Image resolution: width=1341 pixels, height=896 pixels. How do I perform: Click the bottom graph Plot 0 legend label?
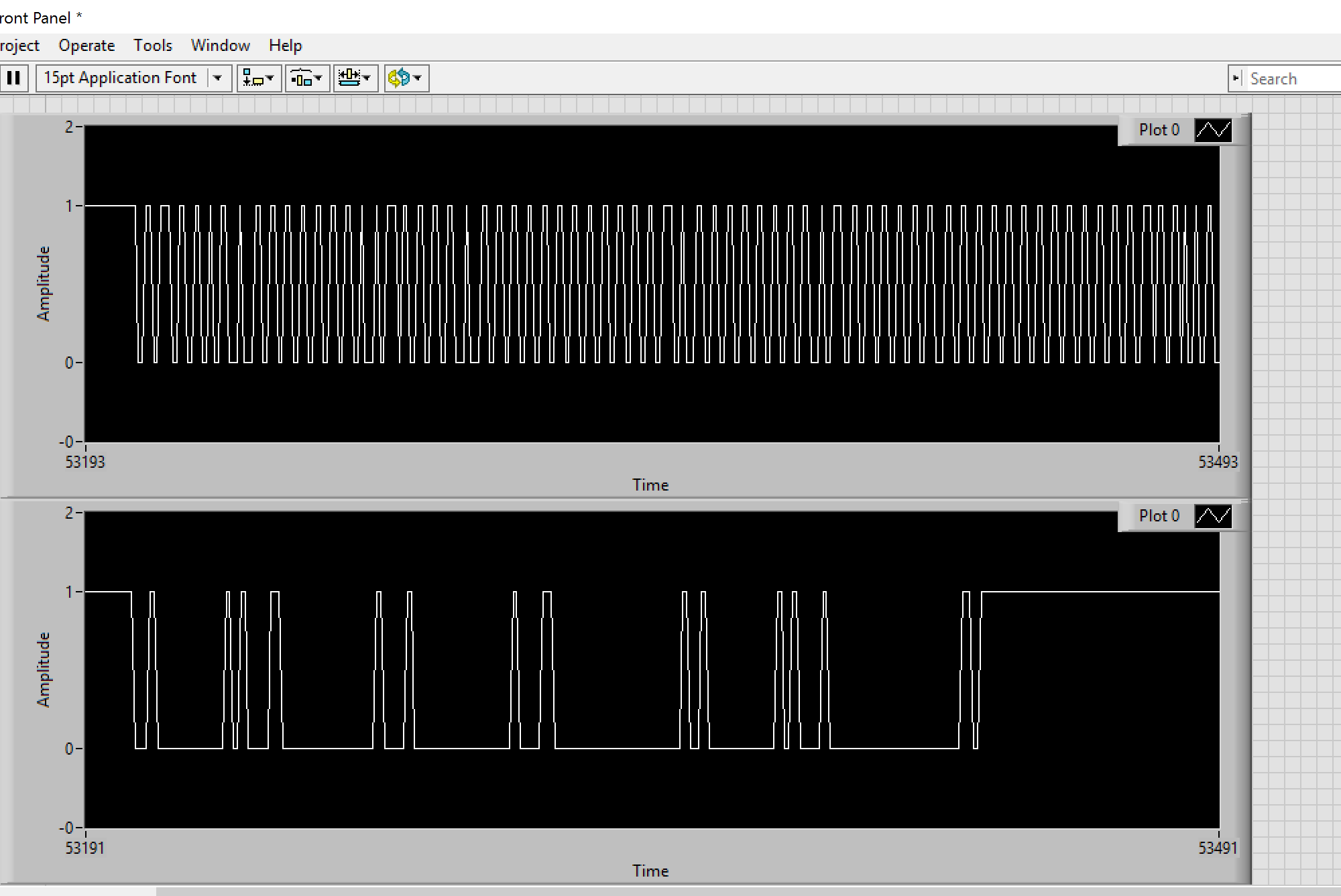pos(1159,516)
